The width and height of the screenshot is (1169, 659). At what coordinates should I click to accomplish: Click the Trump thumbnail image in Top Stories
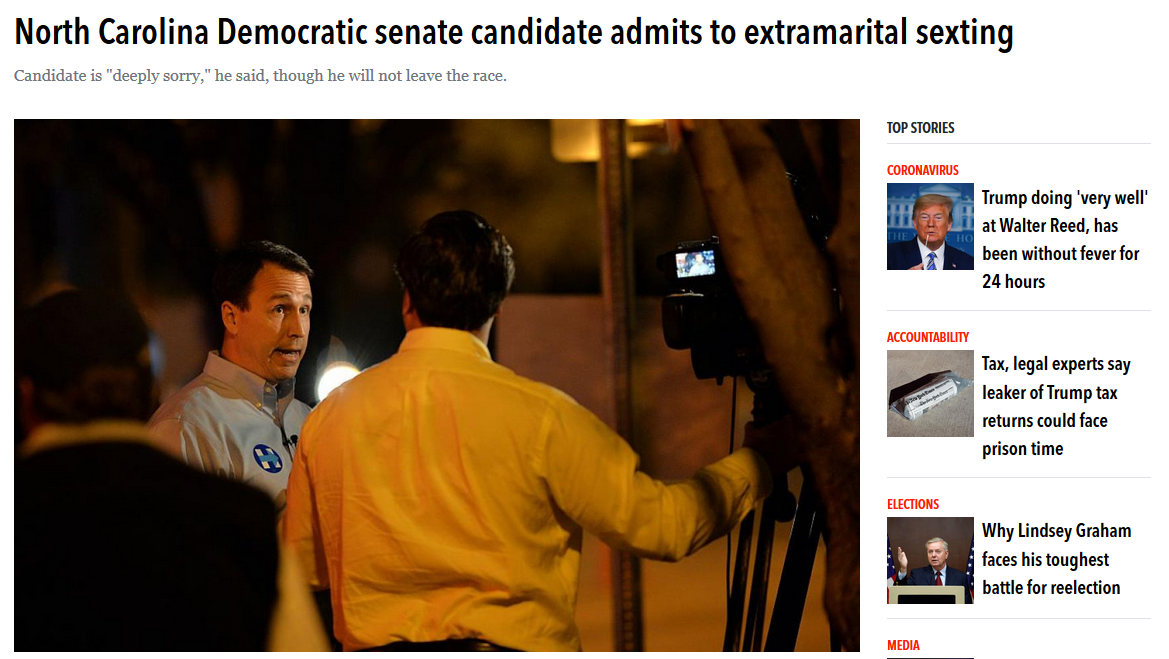point(930,227)
